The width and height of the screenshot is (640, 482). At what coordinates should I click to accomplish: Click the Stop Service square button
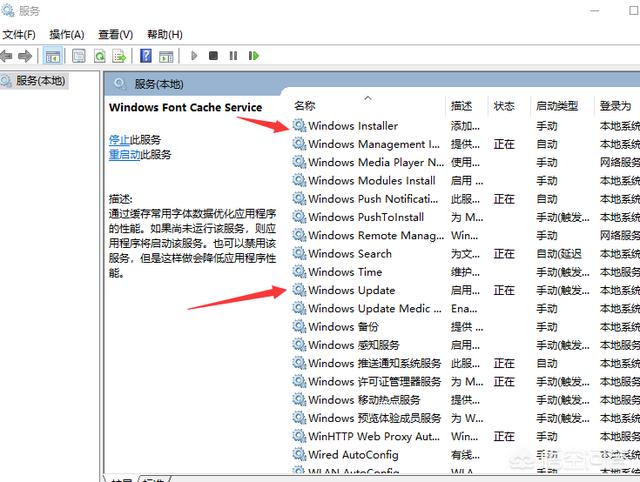click(x=213, y=56)
